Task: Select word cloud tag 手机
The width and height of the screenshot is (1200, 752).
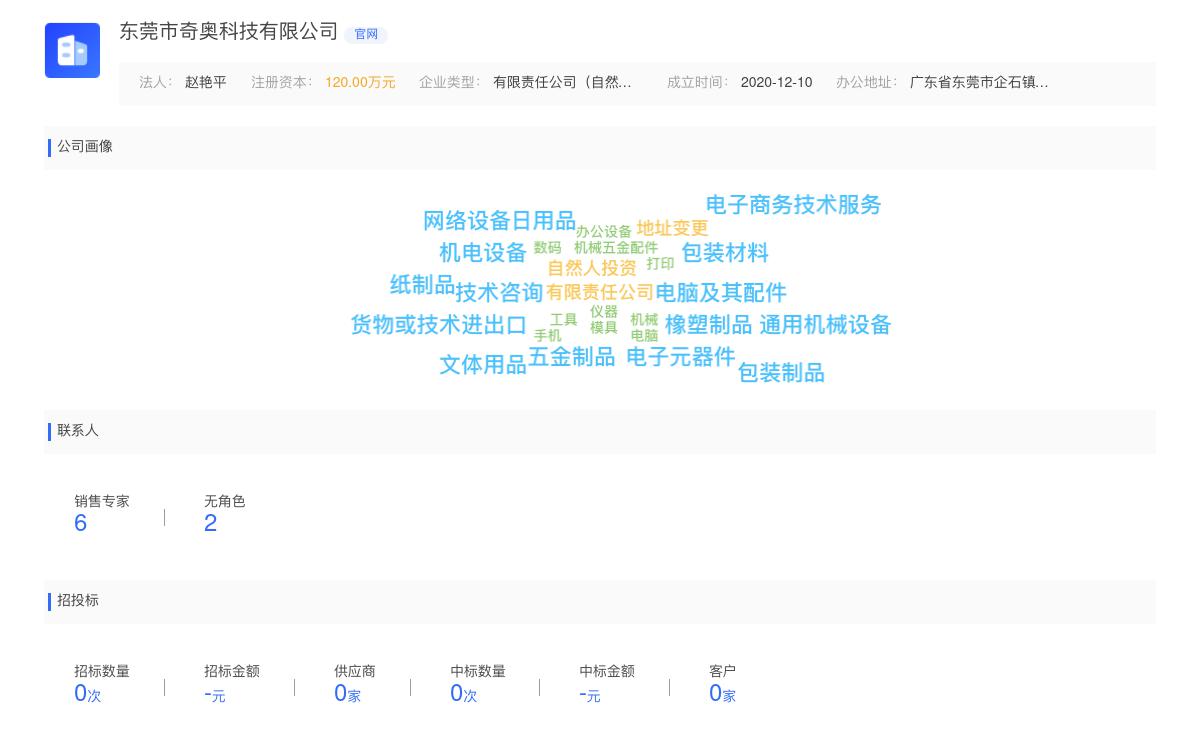Action: point(548,336)
